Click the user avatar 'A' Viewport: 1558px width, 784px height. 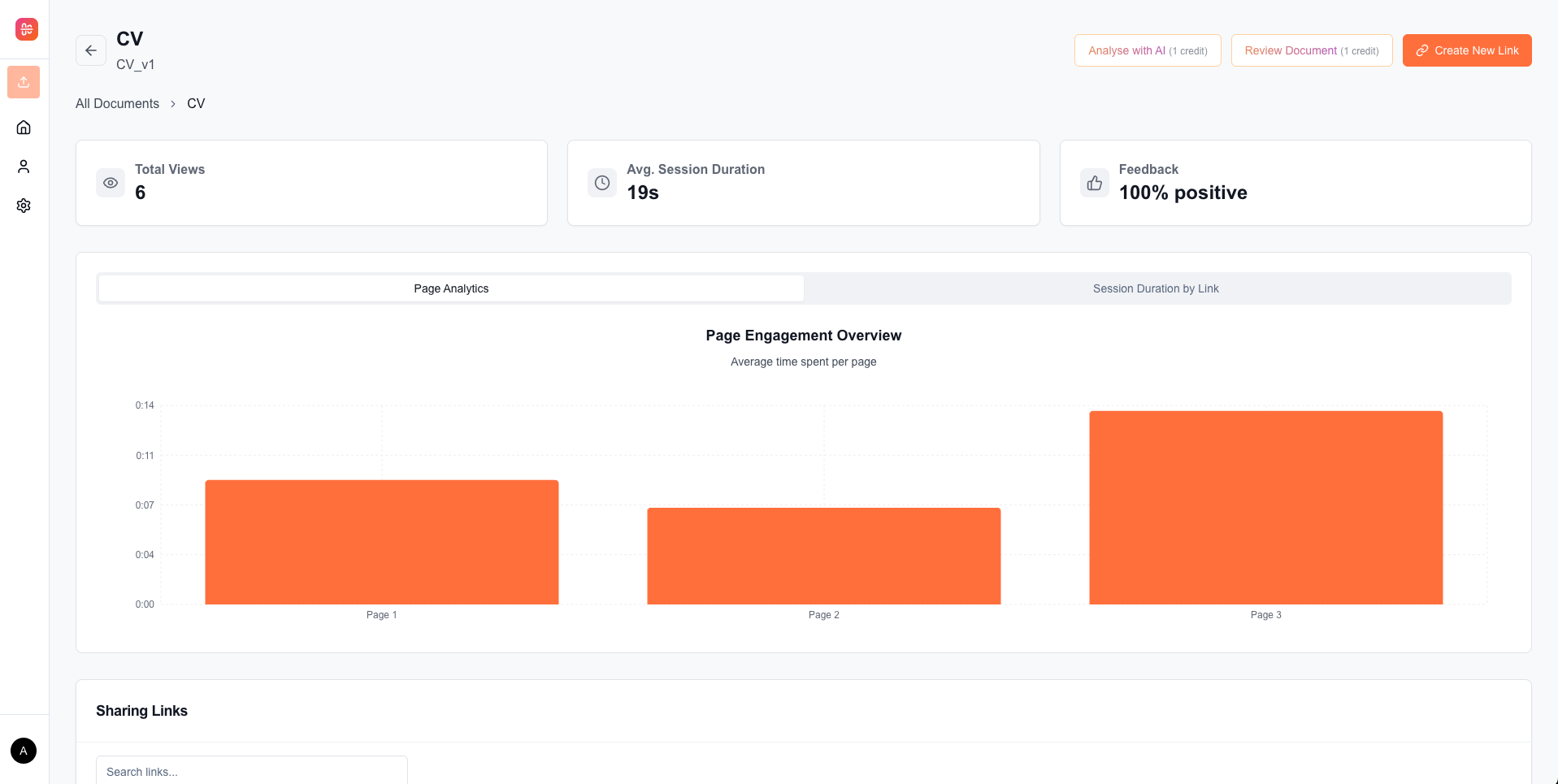point(24,751)
